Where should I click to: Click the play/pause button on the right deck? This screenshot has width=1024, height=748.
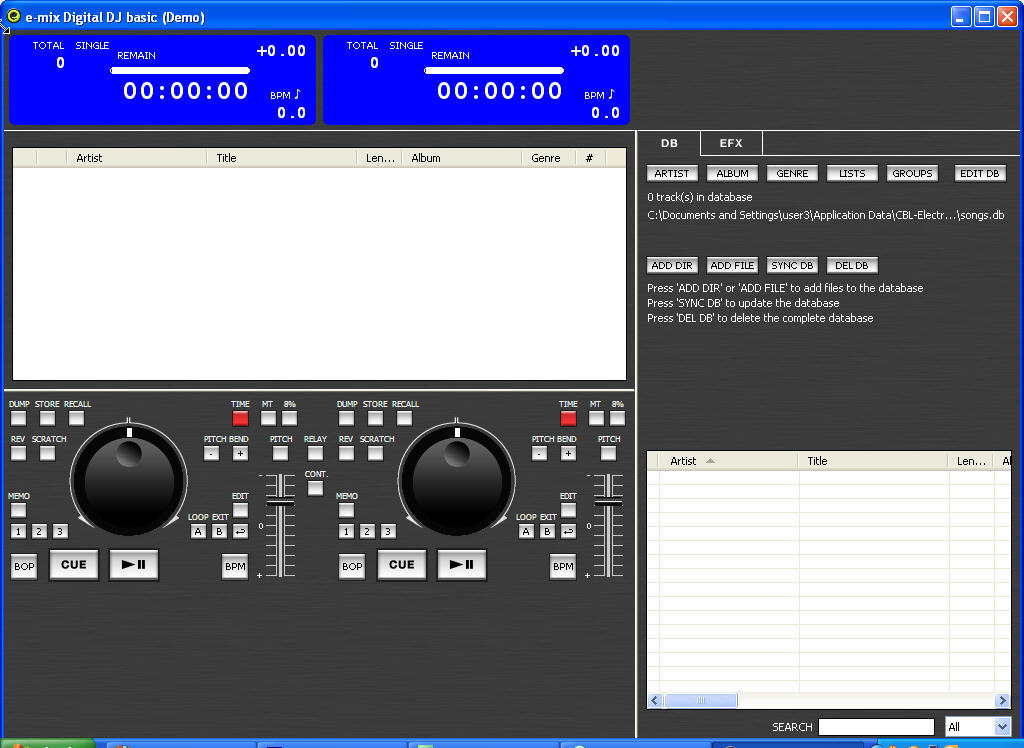[461, 564]
